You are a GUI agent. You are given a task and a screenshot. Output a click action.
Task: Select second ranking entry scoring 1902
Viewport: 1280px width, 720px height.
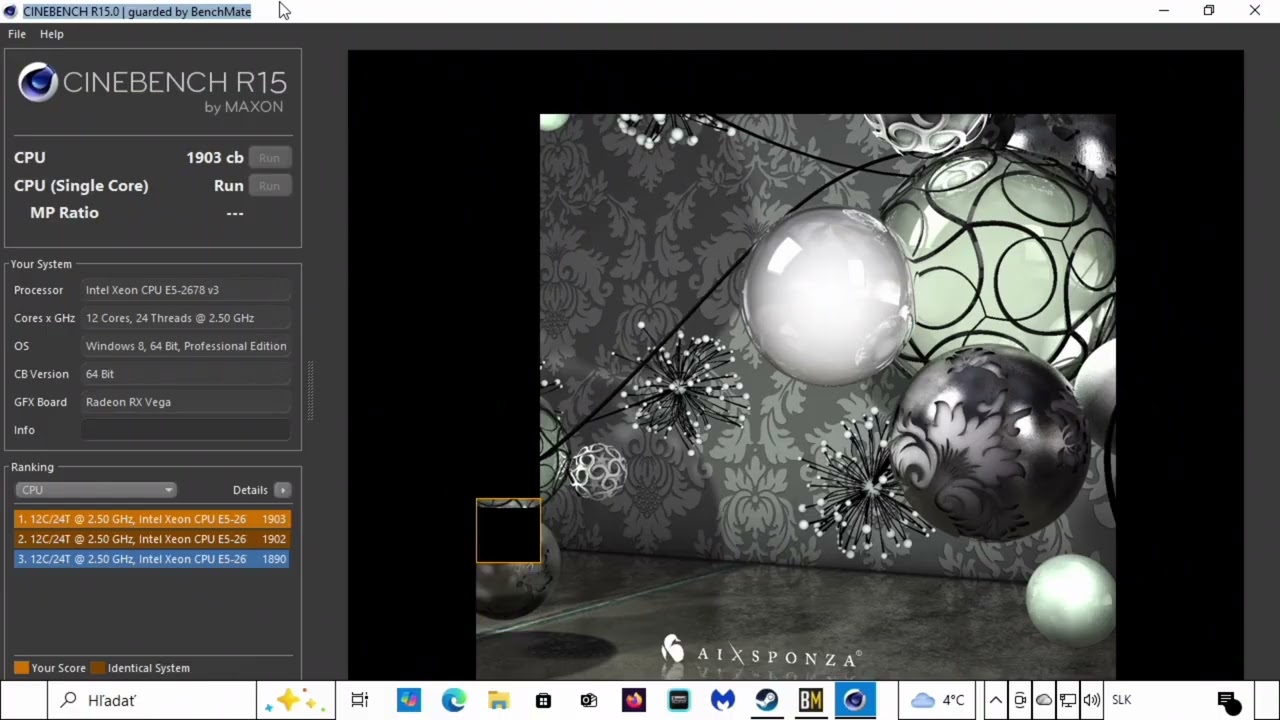tap(152, 539)
